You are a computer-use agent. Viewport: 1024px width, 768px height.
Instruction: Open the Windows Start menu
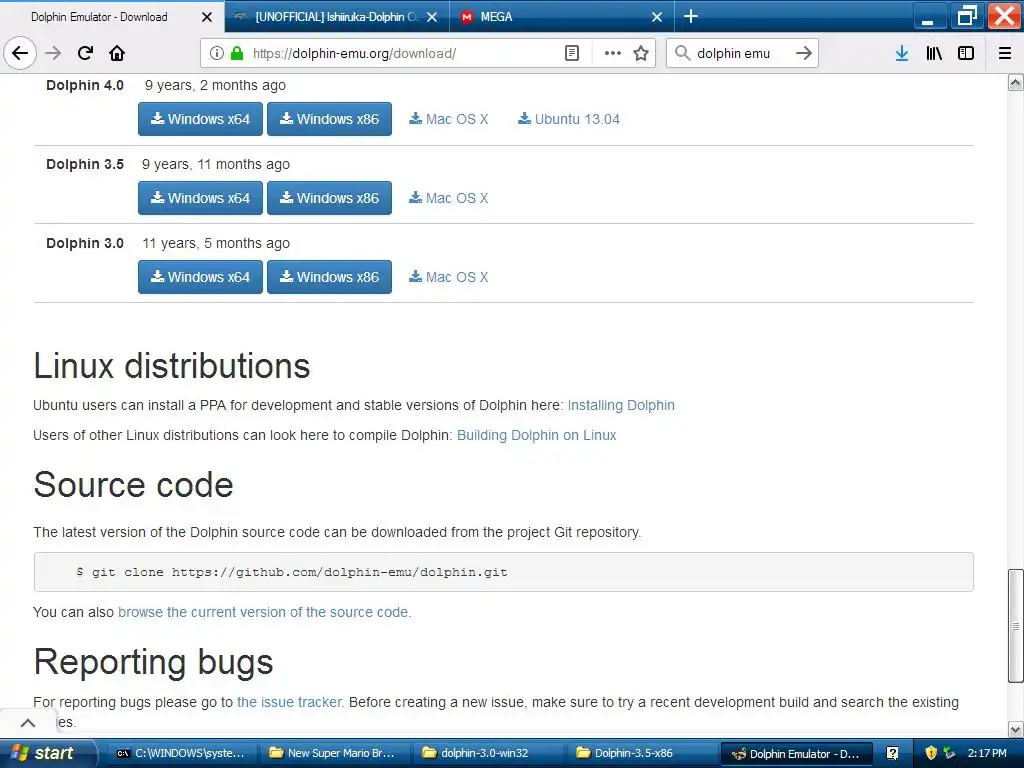coord(46,753)
